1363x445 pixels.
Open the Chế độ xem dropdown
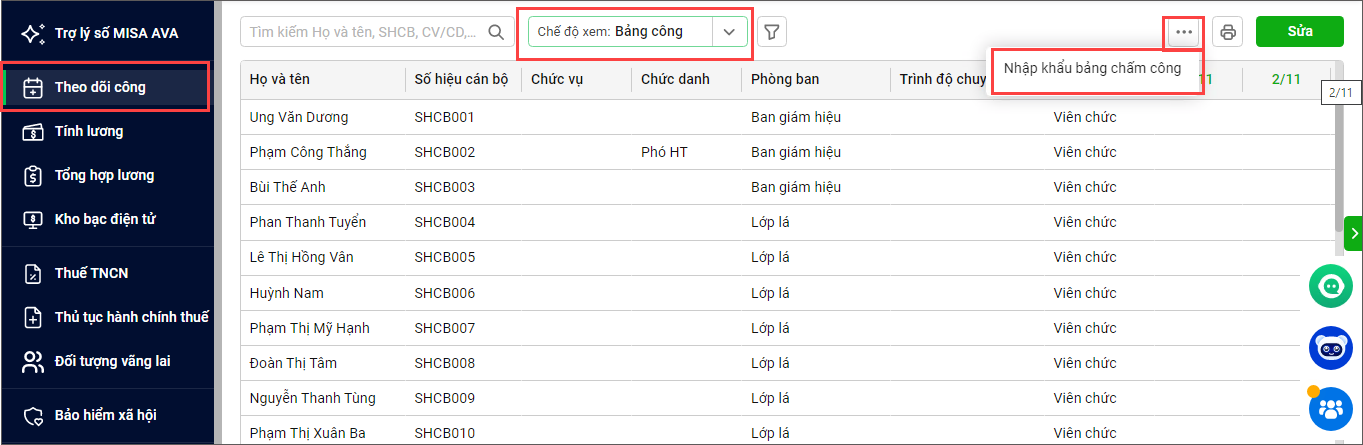pos(729,32)
